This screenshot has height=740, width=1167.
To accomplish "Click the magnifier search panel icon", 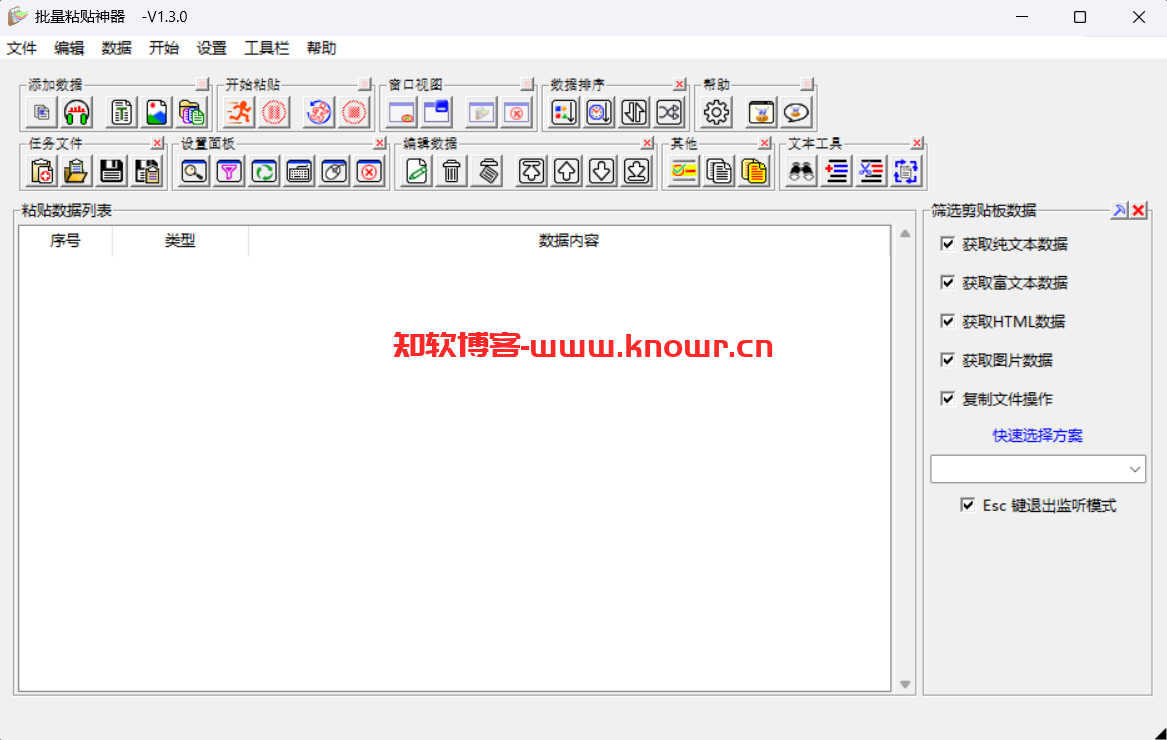I will pos(194,171).
